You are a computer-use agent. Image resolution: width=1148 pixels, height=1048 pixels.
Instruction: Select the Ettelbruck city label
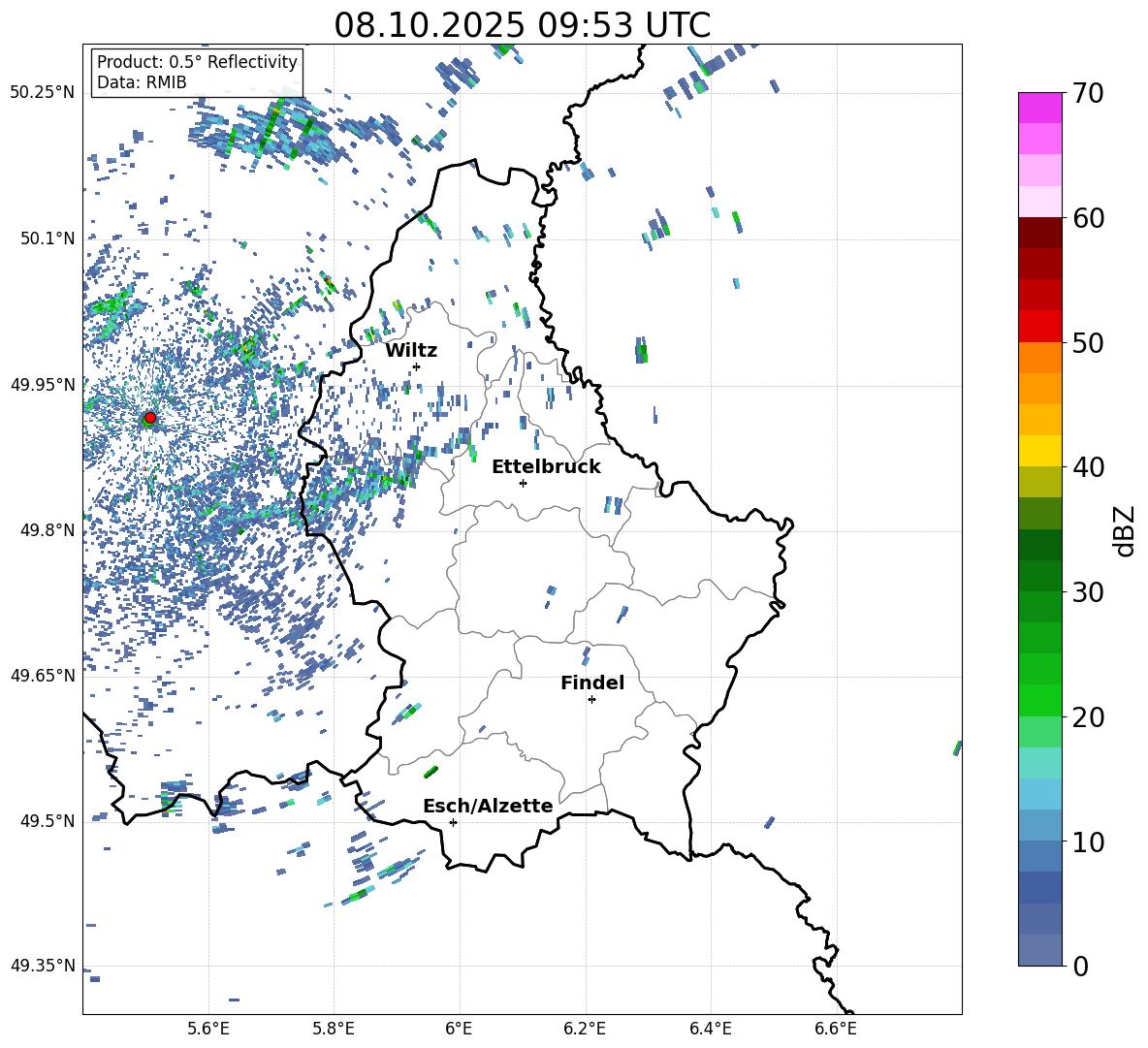[x=546, y=466]
